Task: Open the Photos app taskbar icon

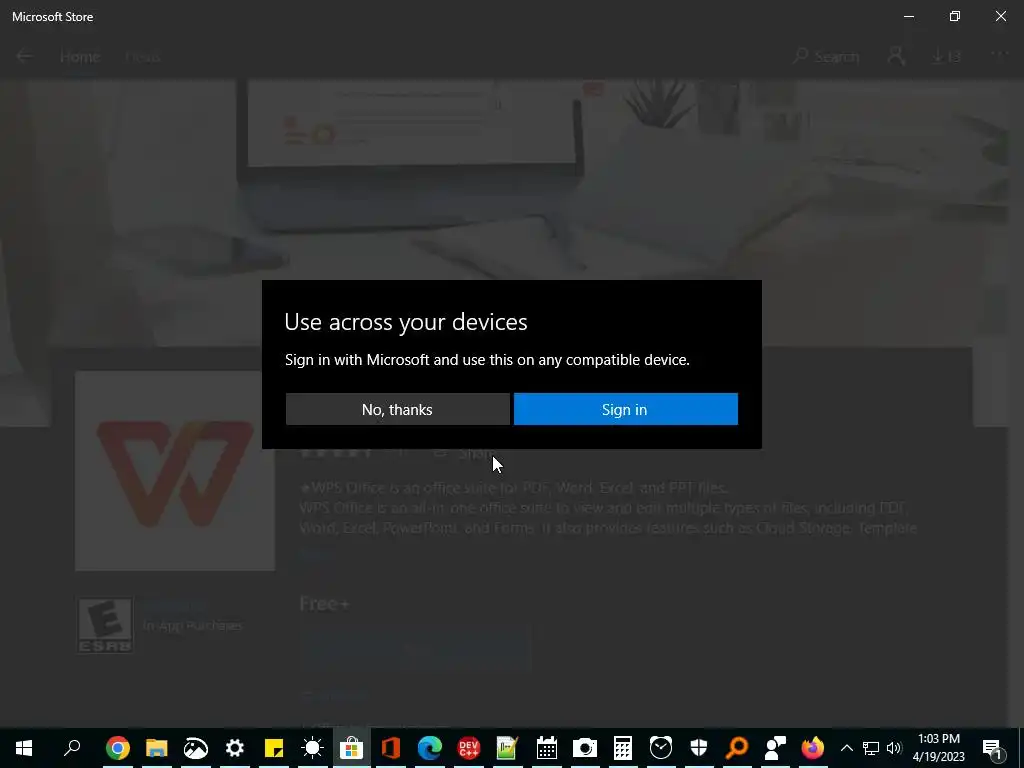Action: [196, 748]
